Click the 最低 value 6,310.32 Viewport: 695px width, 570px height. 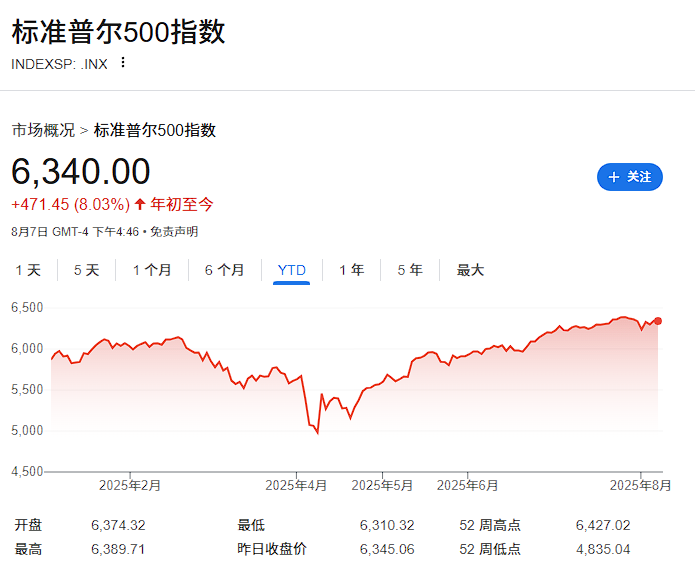[x=387, y=525]
